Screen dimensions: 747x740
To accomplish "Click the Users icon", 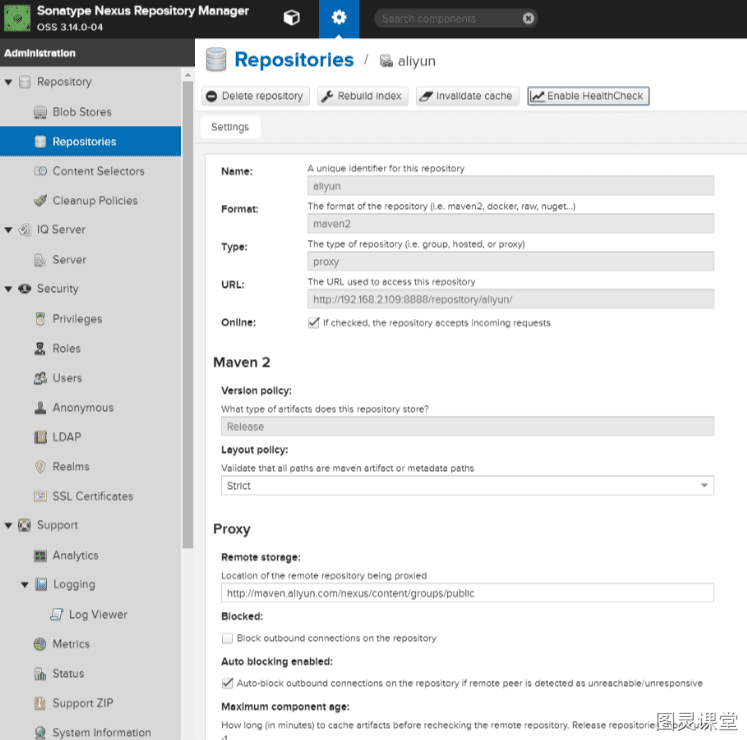I will coord(40,378).
